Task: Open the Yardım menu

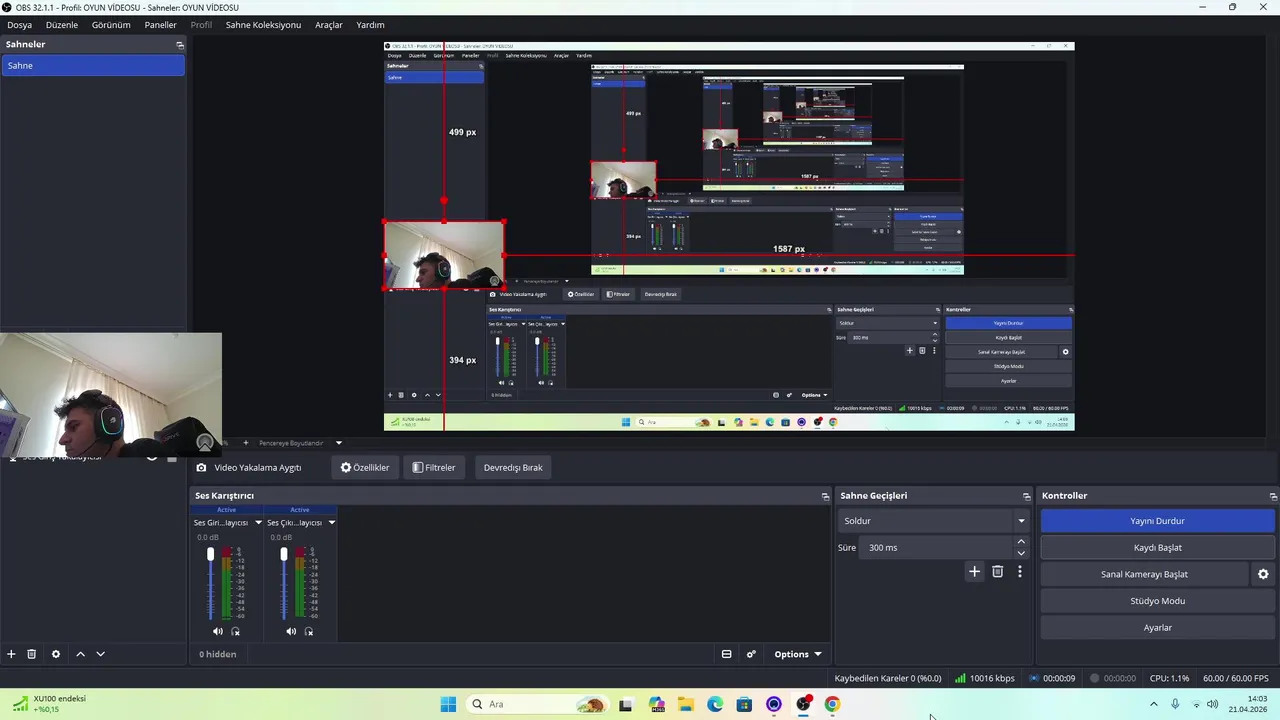Action: 370,25
